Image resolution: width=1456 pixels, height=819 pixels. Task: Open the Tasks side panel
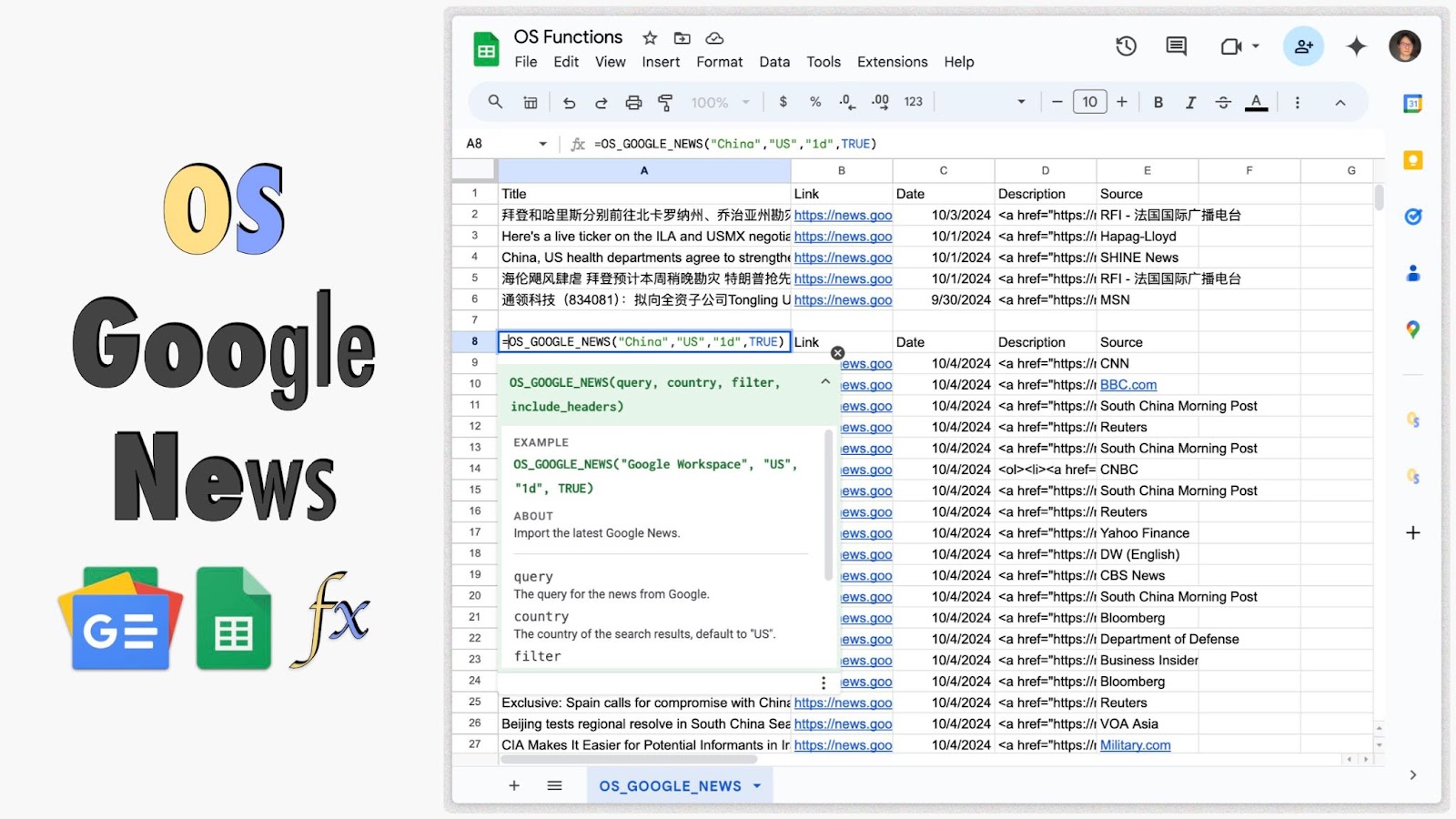tap(1412, 217)
